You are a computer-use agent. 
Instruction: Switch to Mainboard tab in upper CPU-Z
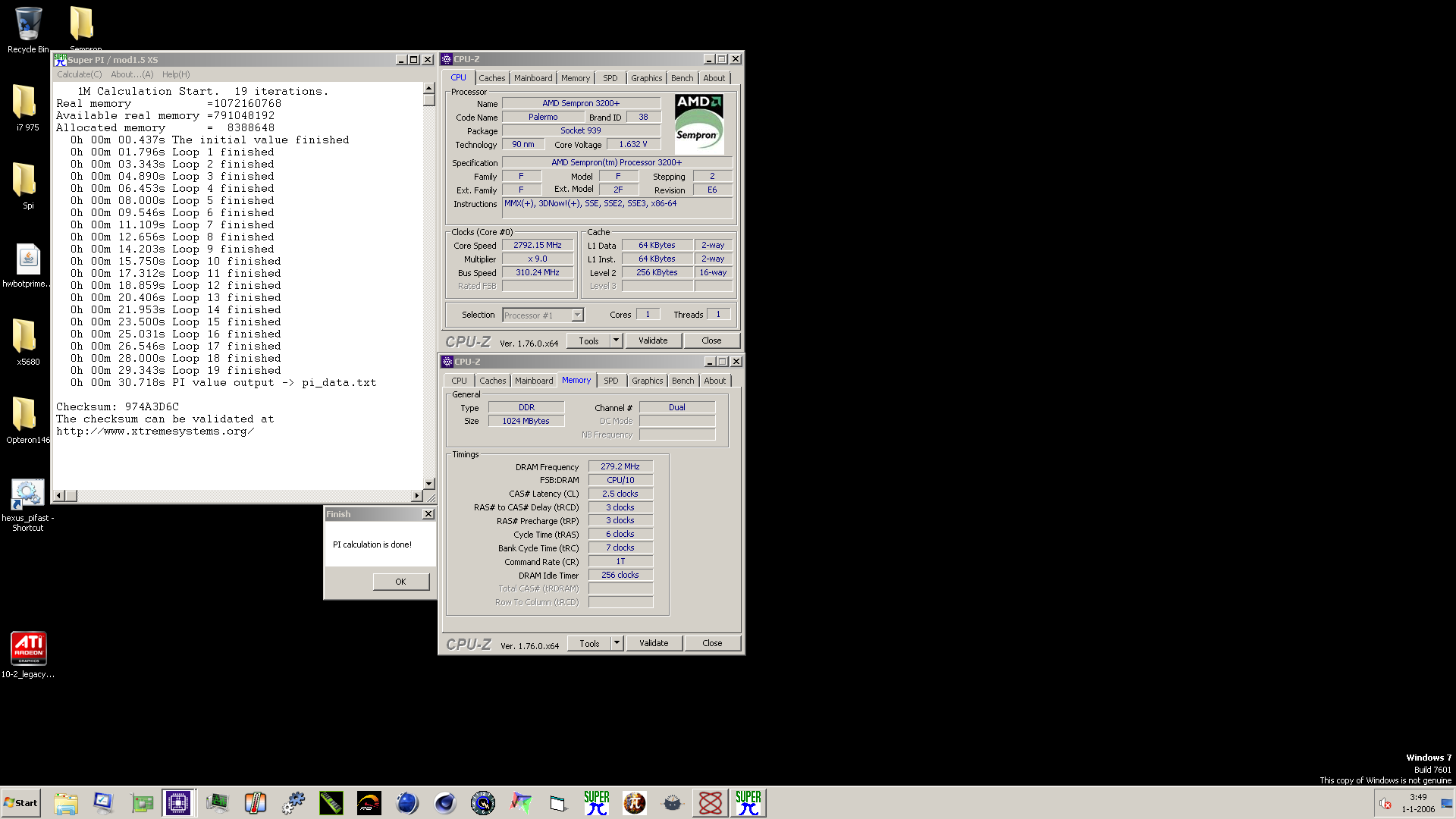click(533, 78)
